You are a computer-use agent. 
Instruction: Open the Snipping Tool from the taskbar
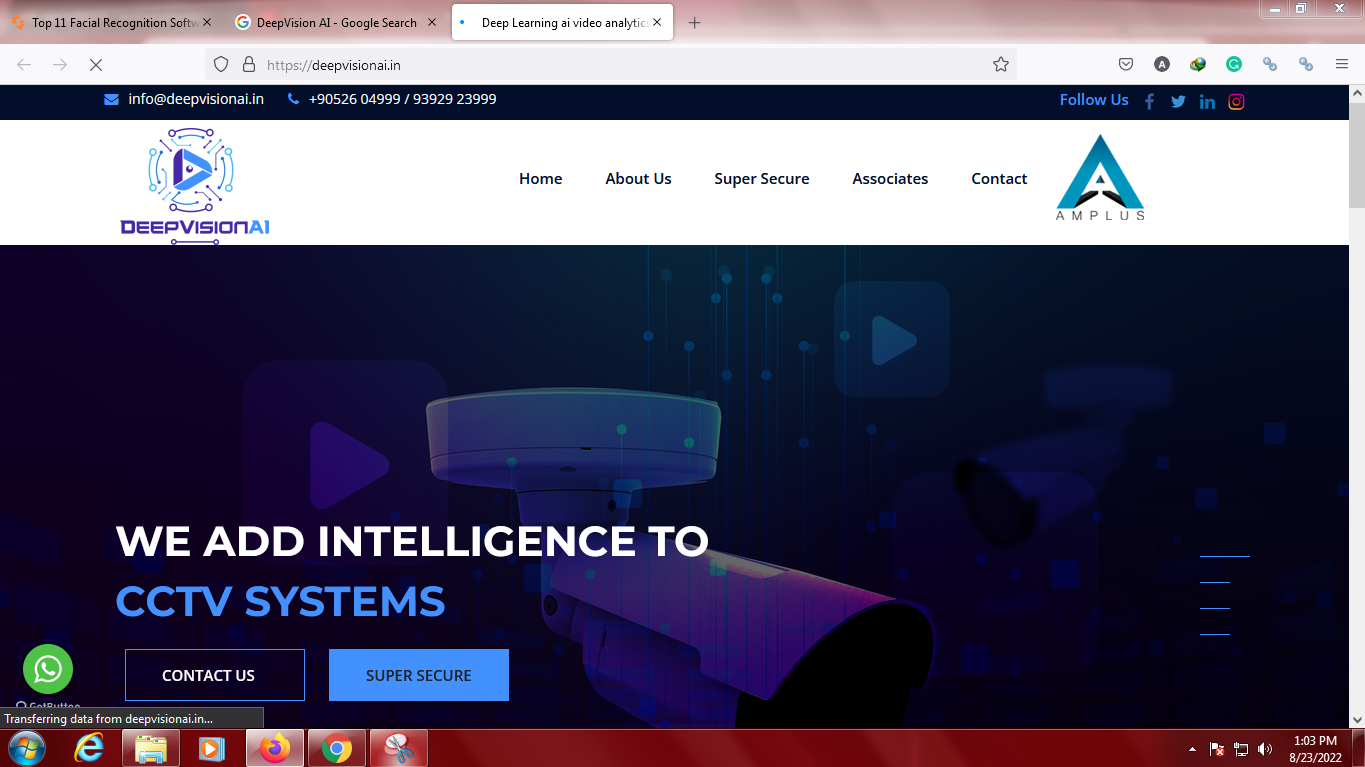tap(399, 748)
